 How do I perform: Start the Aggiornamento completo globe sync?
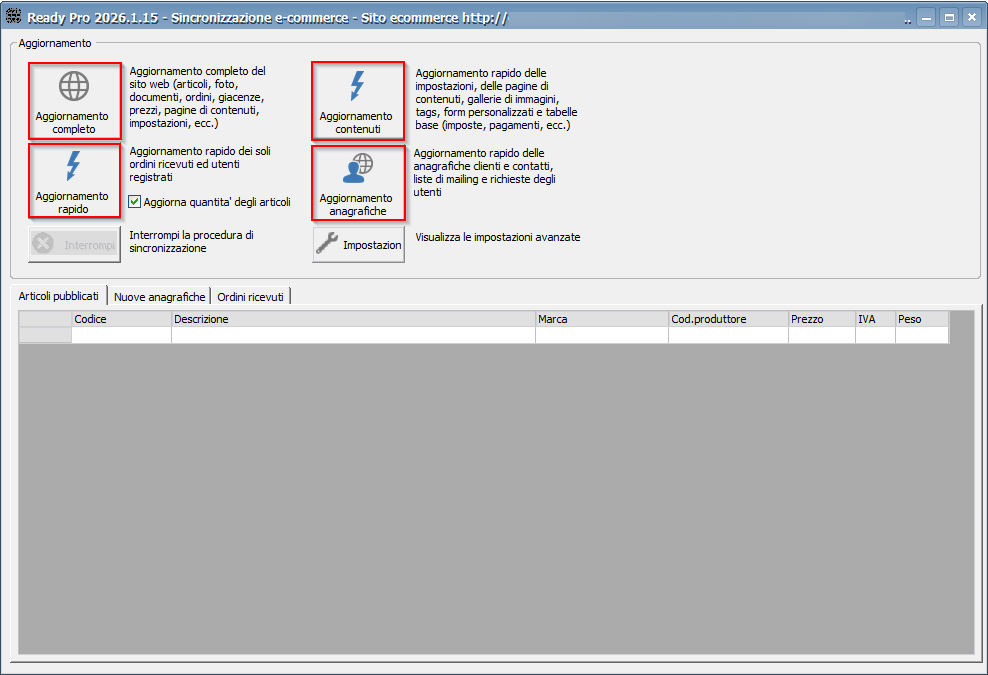[74, 101]
